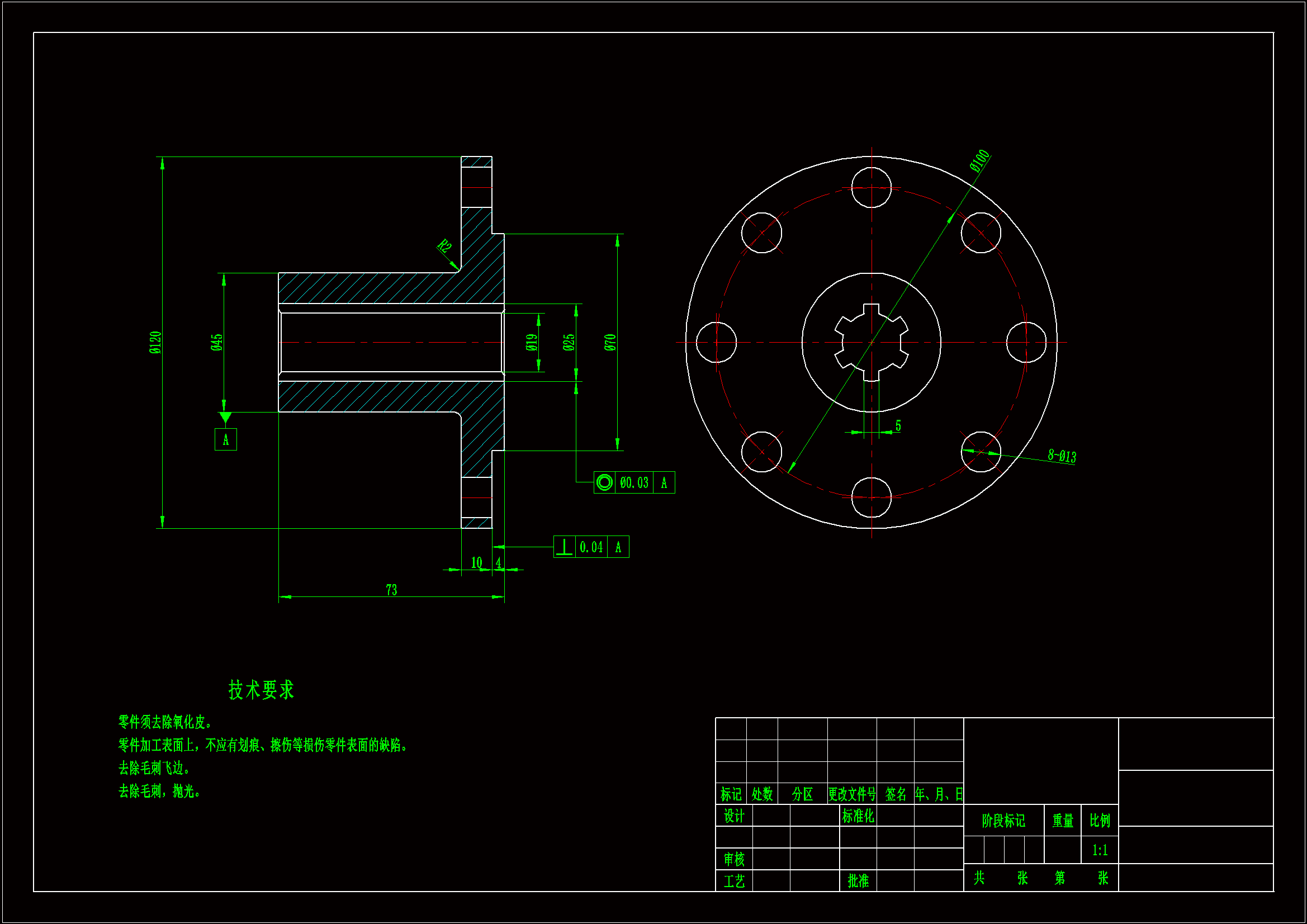Click the 0.04 perpendicularity tolerance value
The height and width of the screenshot is (924, 1307).
point(591,547)
